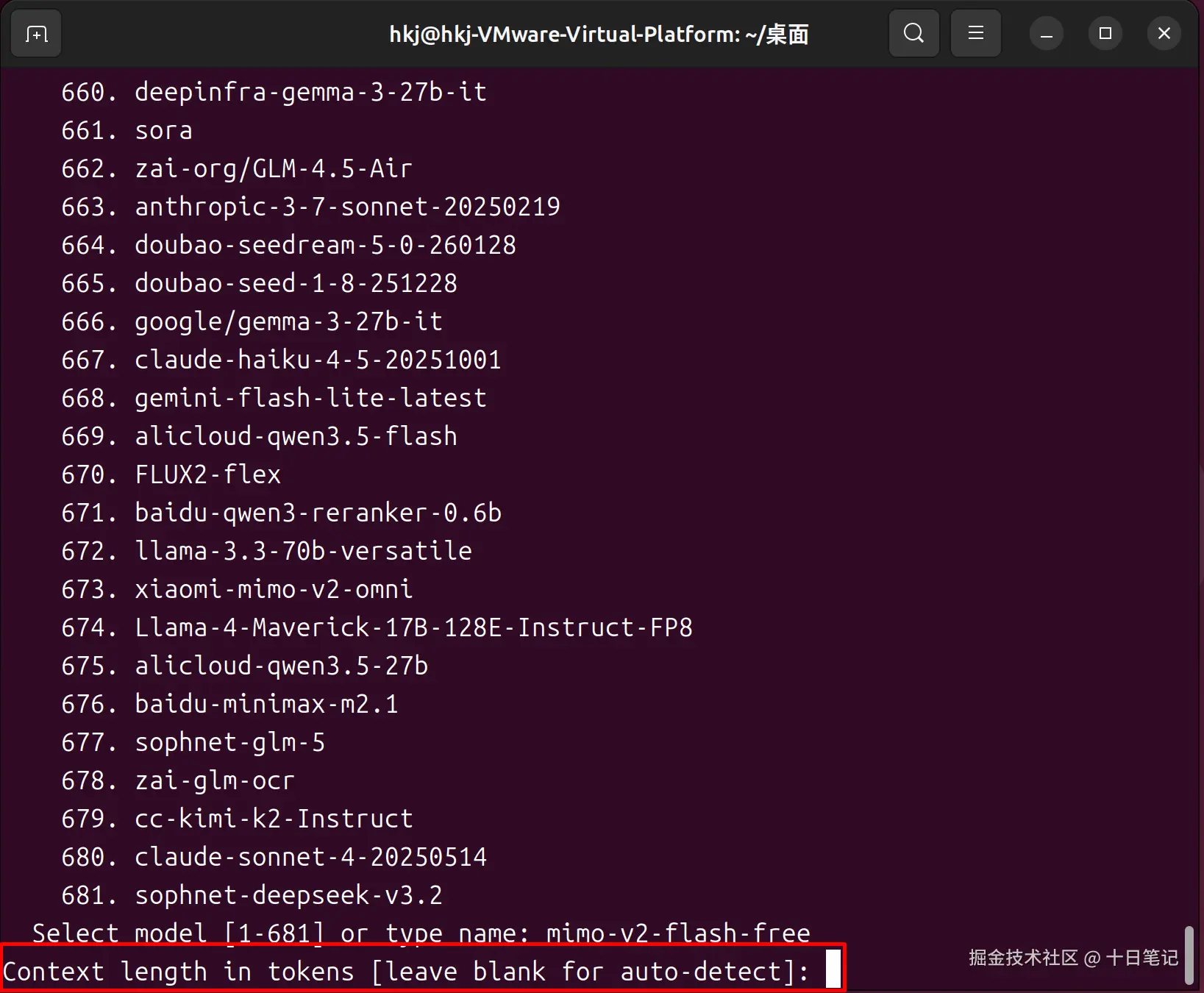Screen dimensions: 1204x993
Task: Select Llama-4-Maverick-17B-128E-Instruct-FP8 entry
Action: [377, 627]
